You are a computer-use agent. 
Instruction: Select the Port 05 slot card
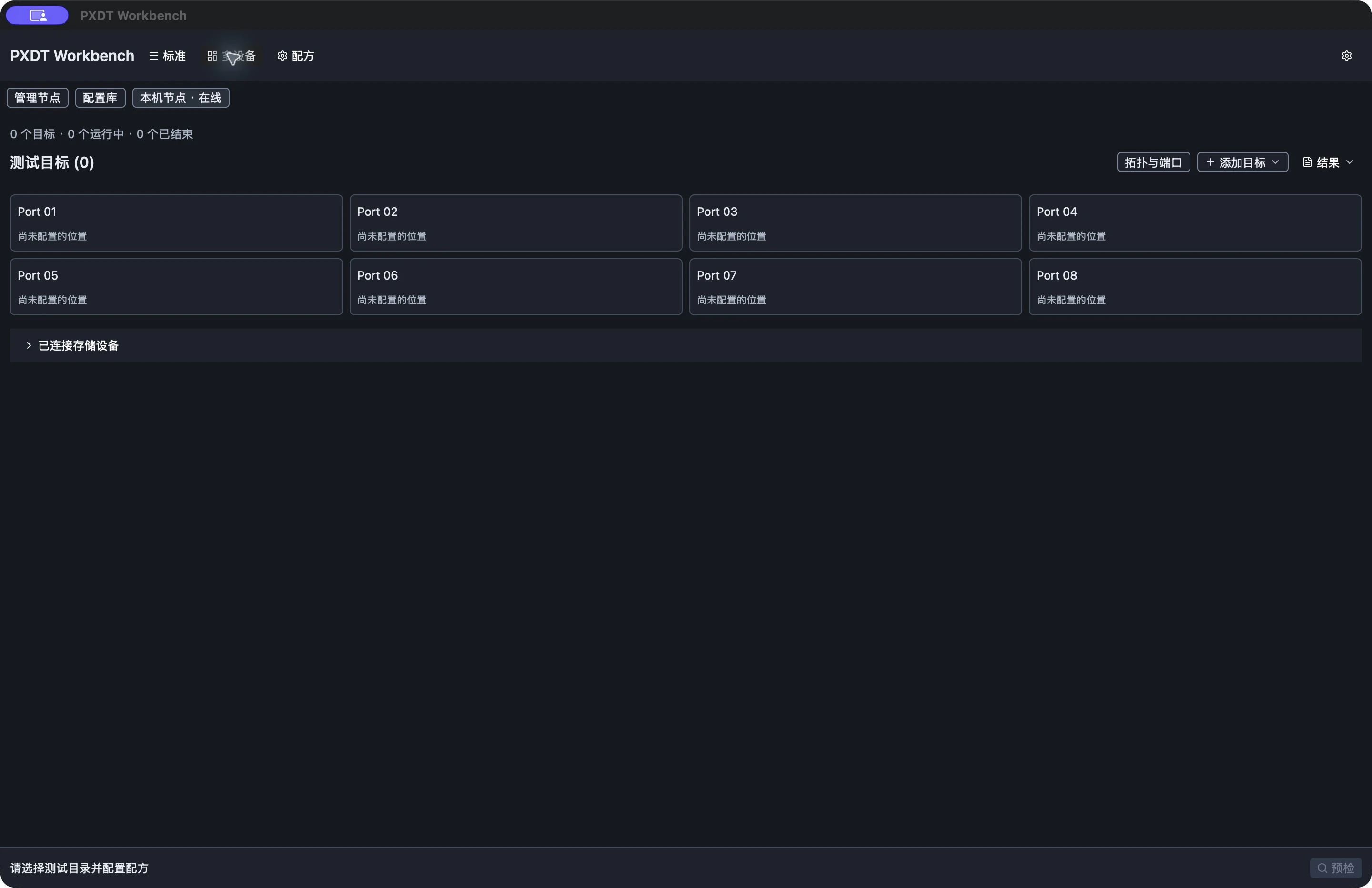click(x=176, y=287)
